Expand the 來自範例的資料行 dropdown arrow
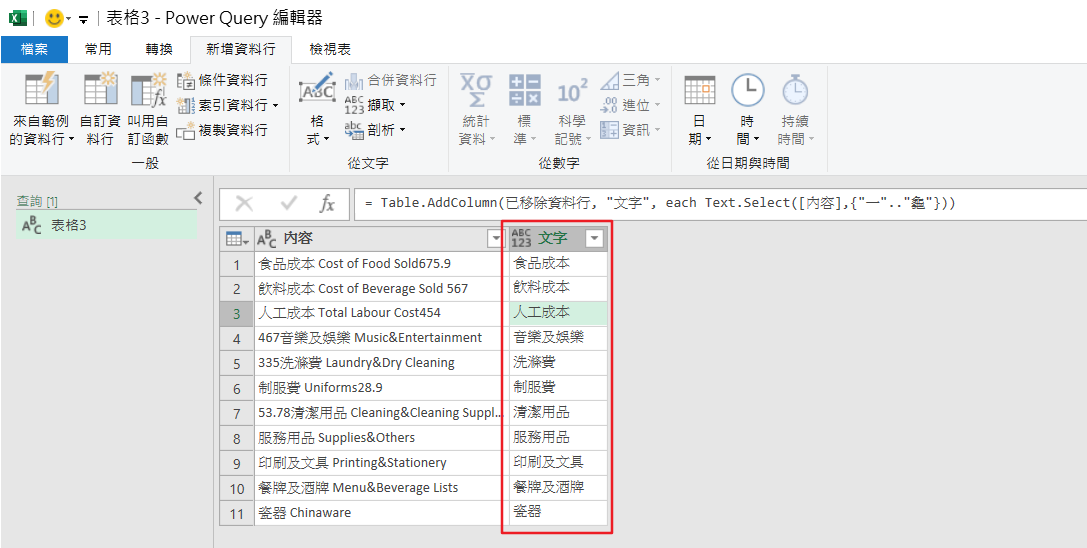Image resolution: width=1087 pixels, height=548 pixels. point(72,139)
